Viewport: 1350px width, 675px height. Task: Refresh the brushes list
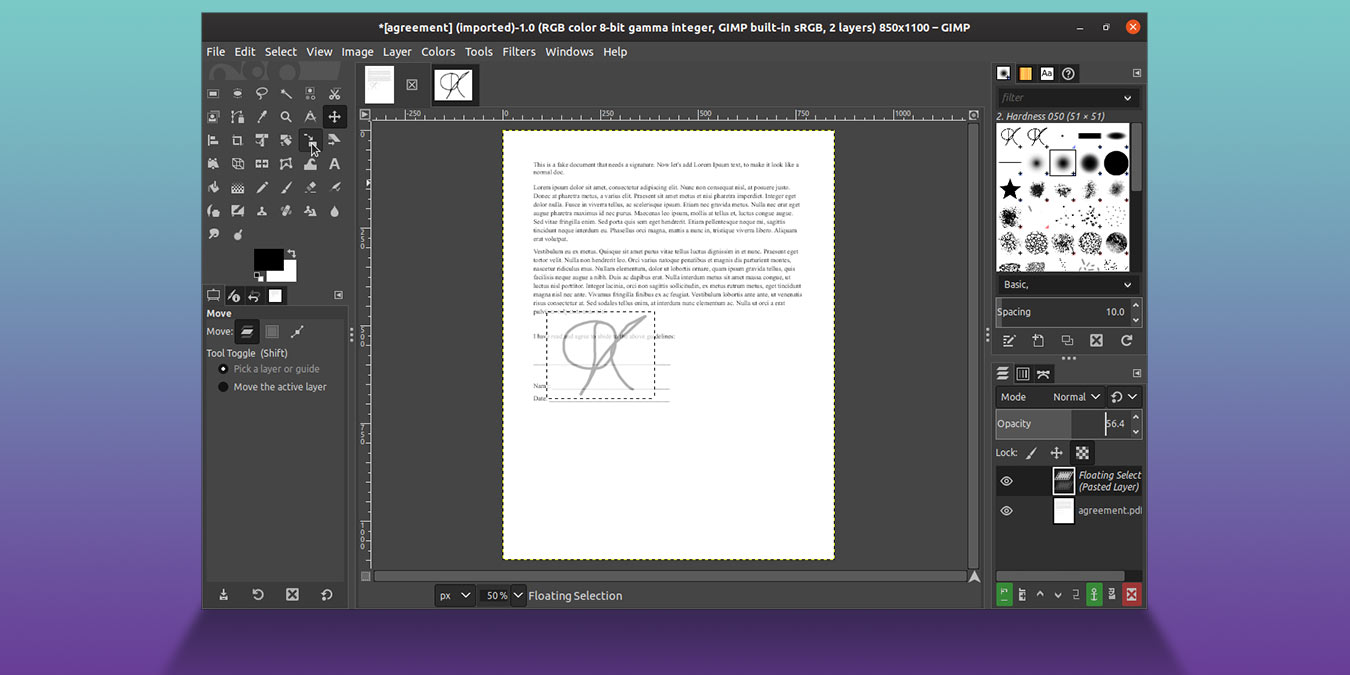click(x=1124, y=340)
